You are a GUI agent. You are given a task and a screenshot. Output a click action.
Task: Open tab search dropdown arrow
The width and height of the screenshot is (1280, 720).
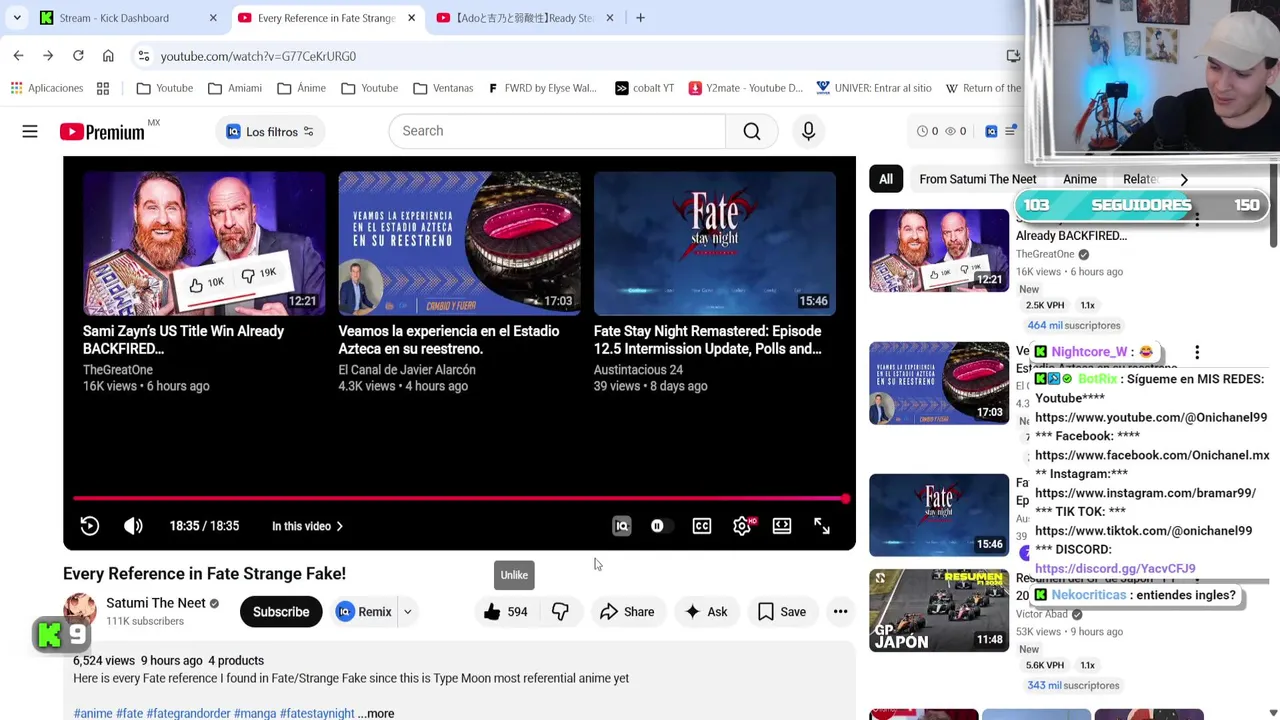point(17,18)
